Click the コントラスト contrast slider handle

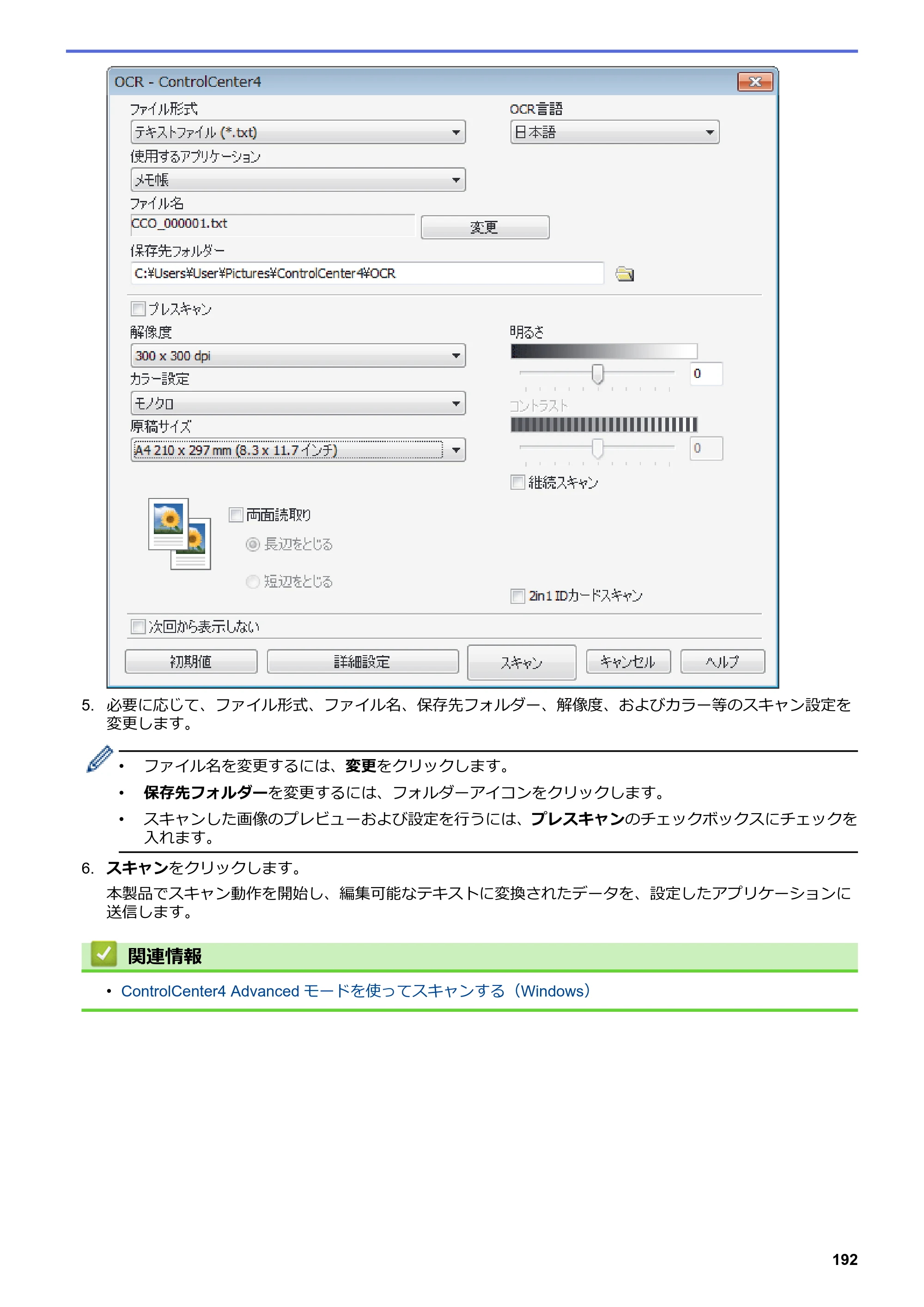(597, 448)
